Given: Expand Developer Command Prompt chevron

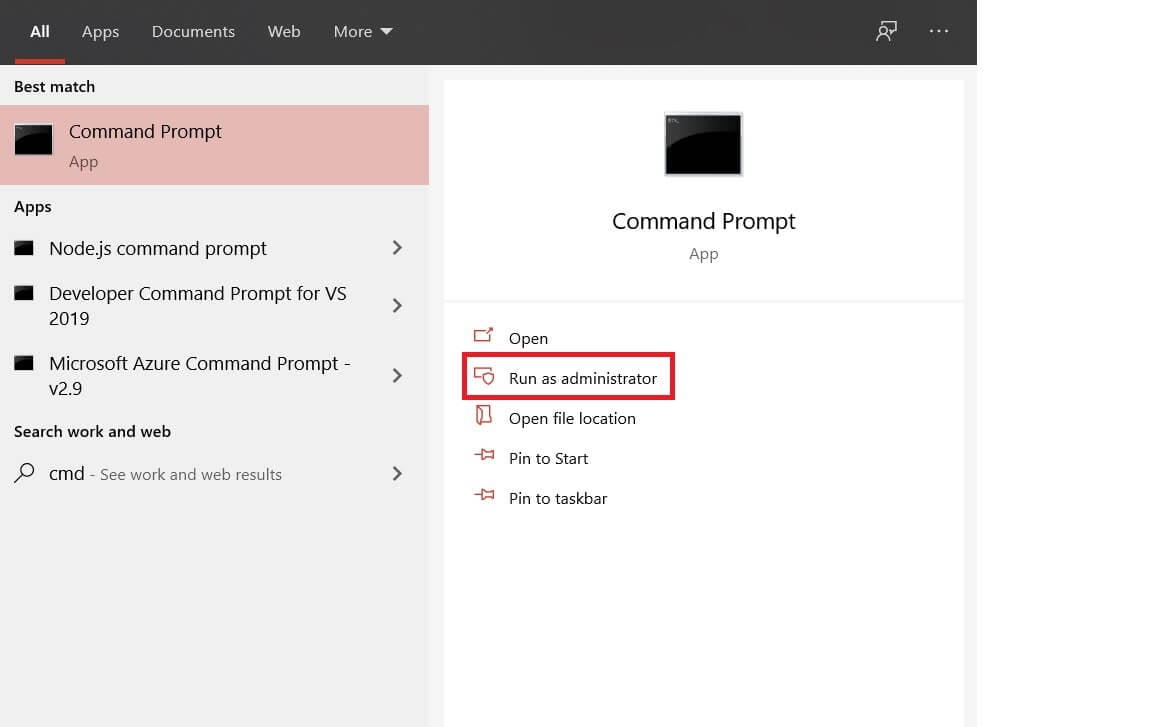Looking at the screenshot, I should pyautogui.click(x=397, y=305).
